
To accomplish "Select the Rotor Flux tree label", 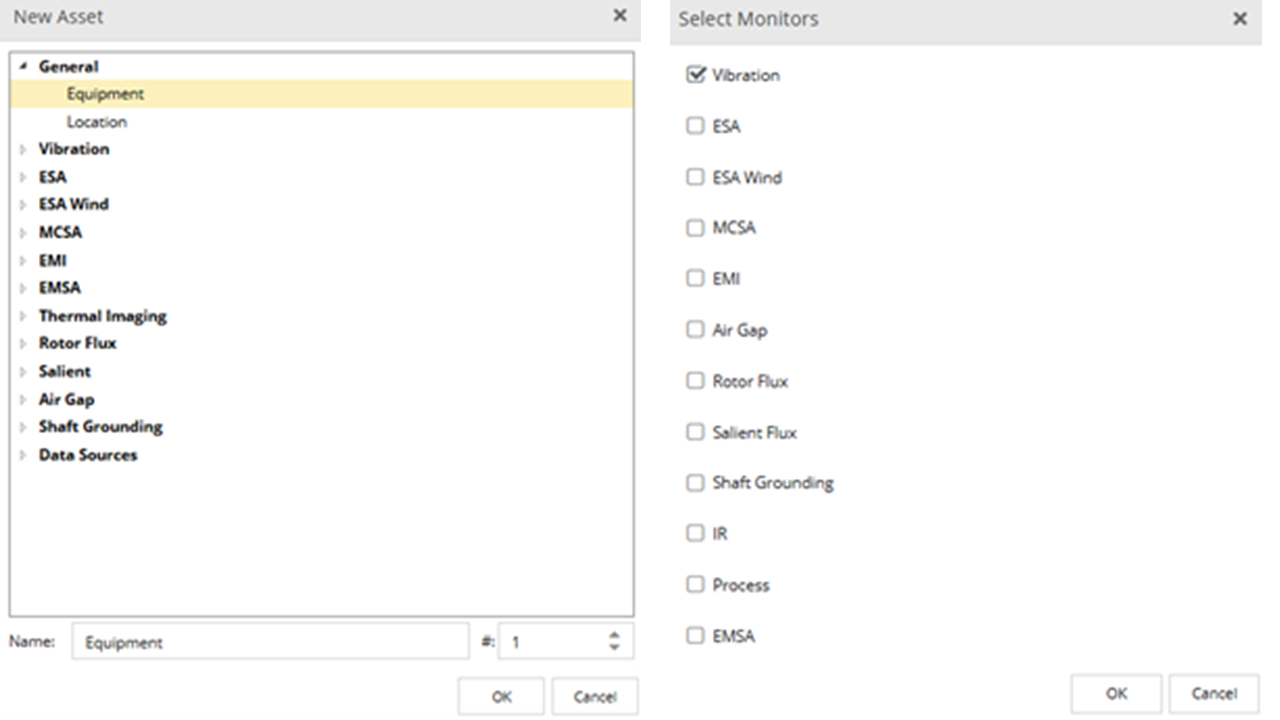I will click(77, 343).
